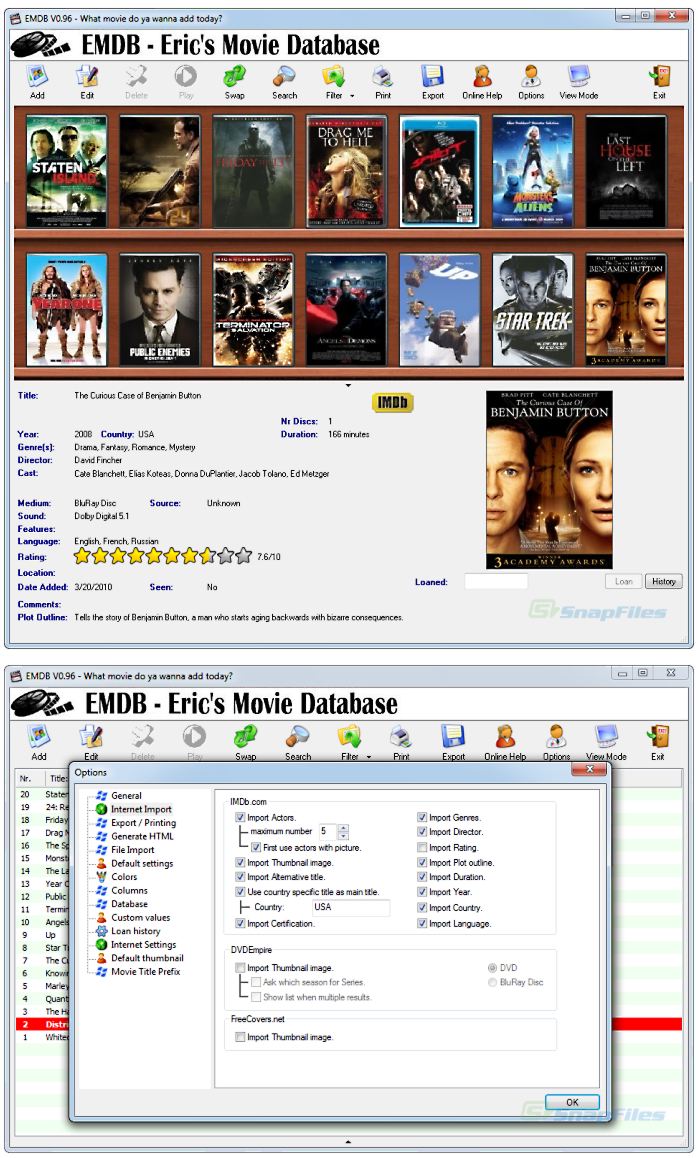Open Search tool in top window toolbar
Viewport: 698px width, 1158px height.
coord(284,82)
